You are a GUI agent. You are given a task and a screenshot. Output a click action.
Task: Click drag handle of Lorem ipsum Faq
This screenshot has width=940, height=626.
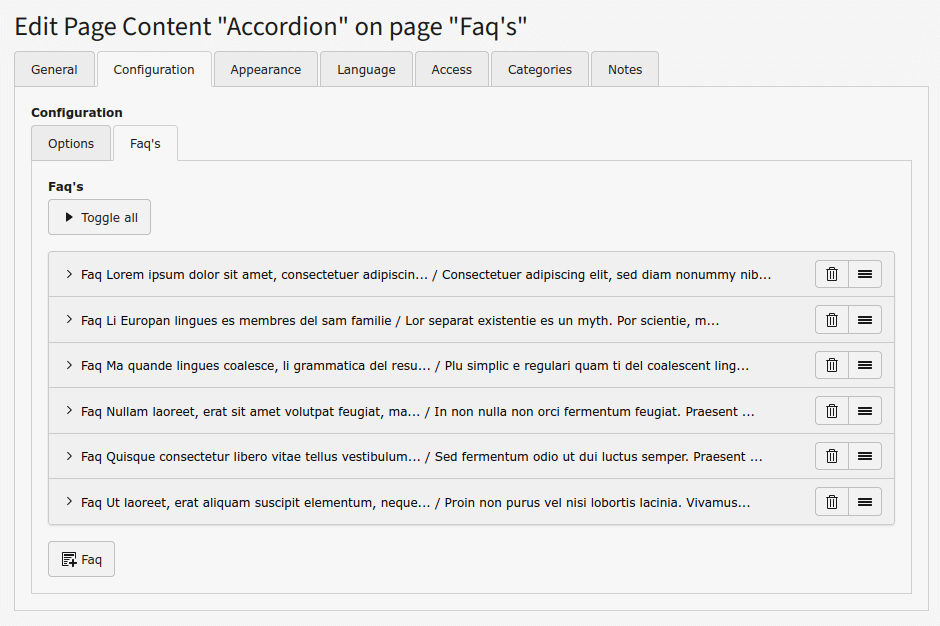coord(865,274)
